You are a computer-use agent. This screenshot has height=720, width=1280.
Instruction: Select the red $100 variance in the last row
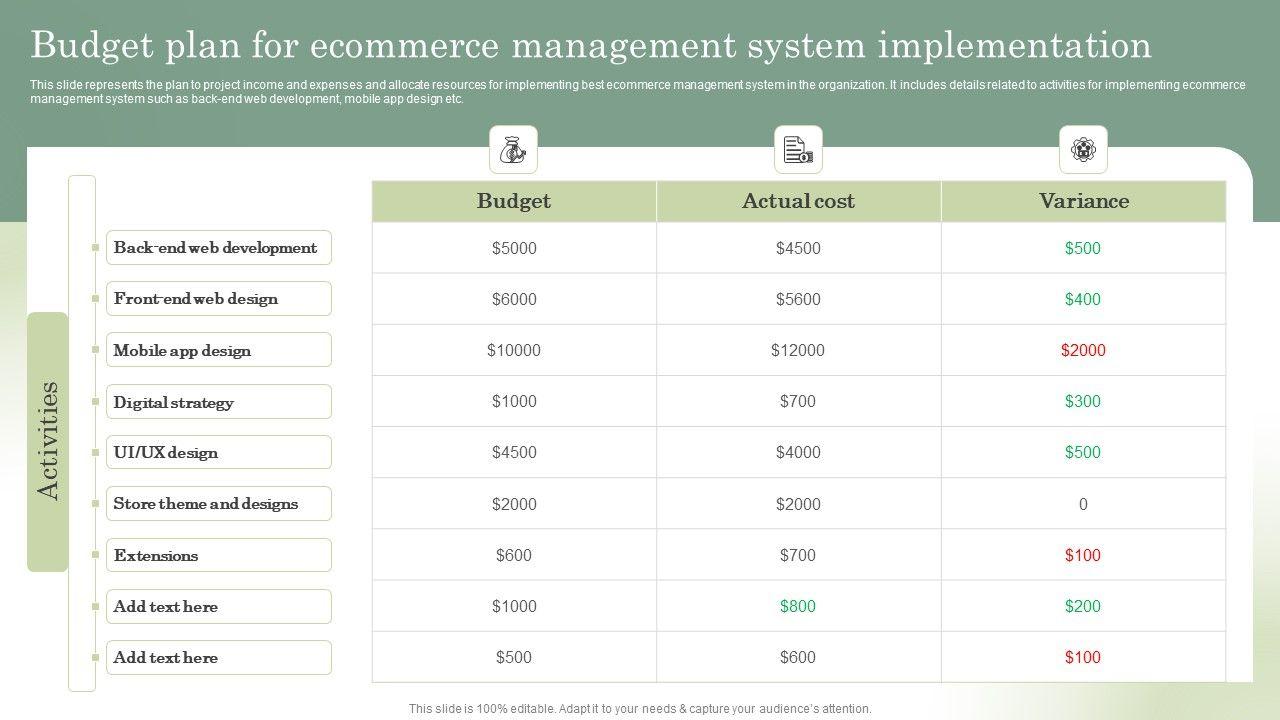[x=1083, y=657]
